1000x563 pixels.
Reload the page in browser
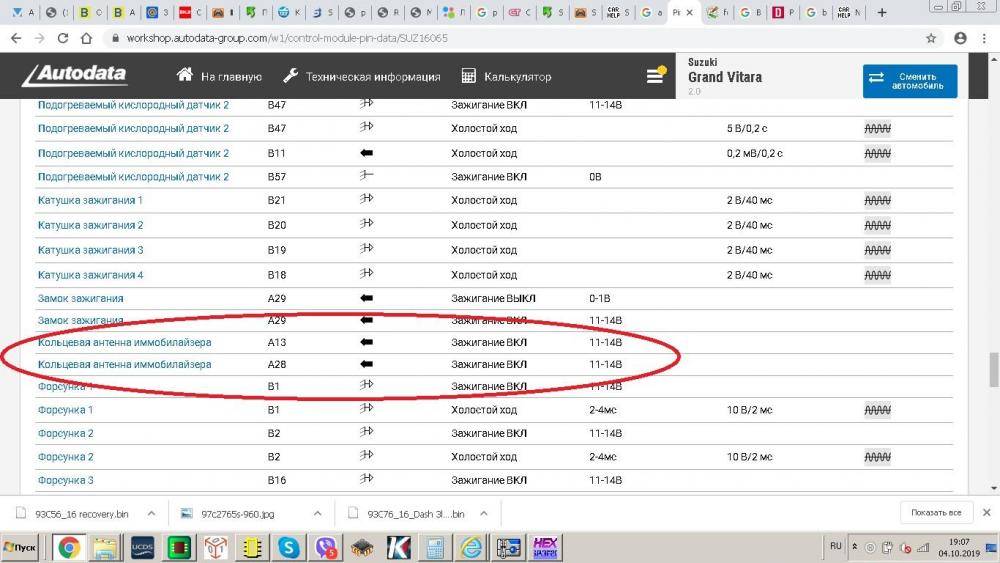[63, 38]
